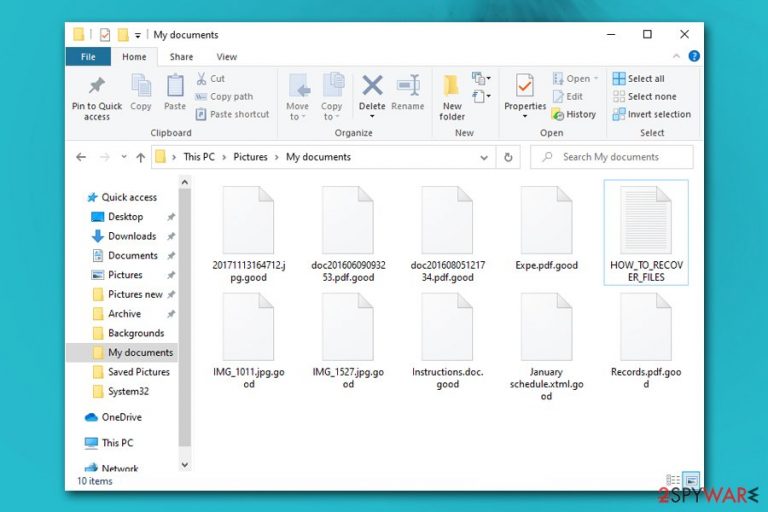This screenshot has height=512, width=768.
Task: Click the Rename icon
Action: pos(408,86)
